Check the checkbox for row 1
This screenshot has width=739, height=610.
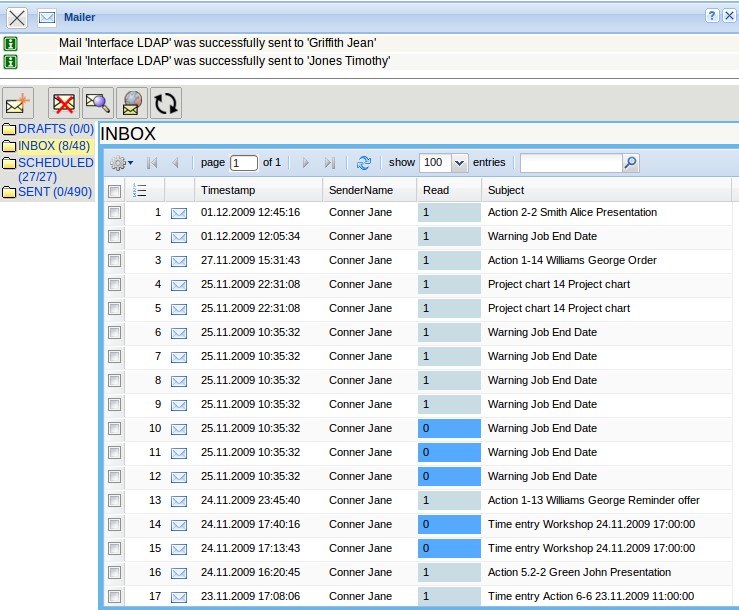[x=115, y=213]
